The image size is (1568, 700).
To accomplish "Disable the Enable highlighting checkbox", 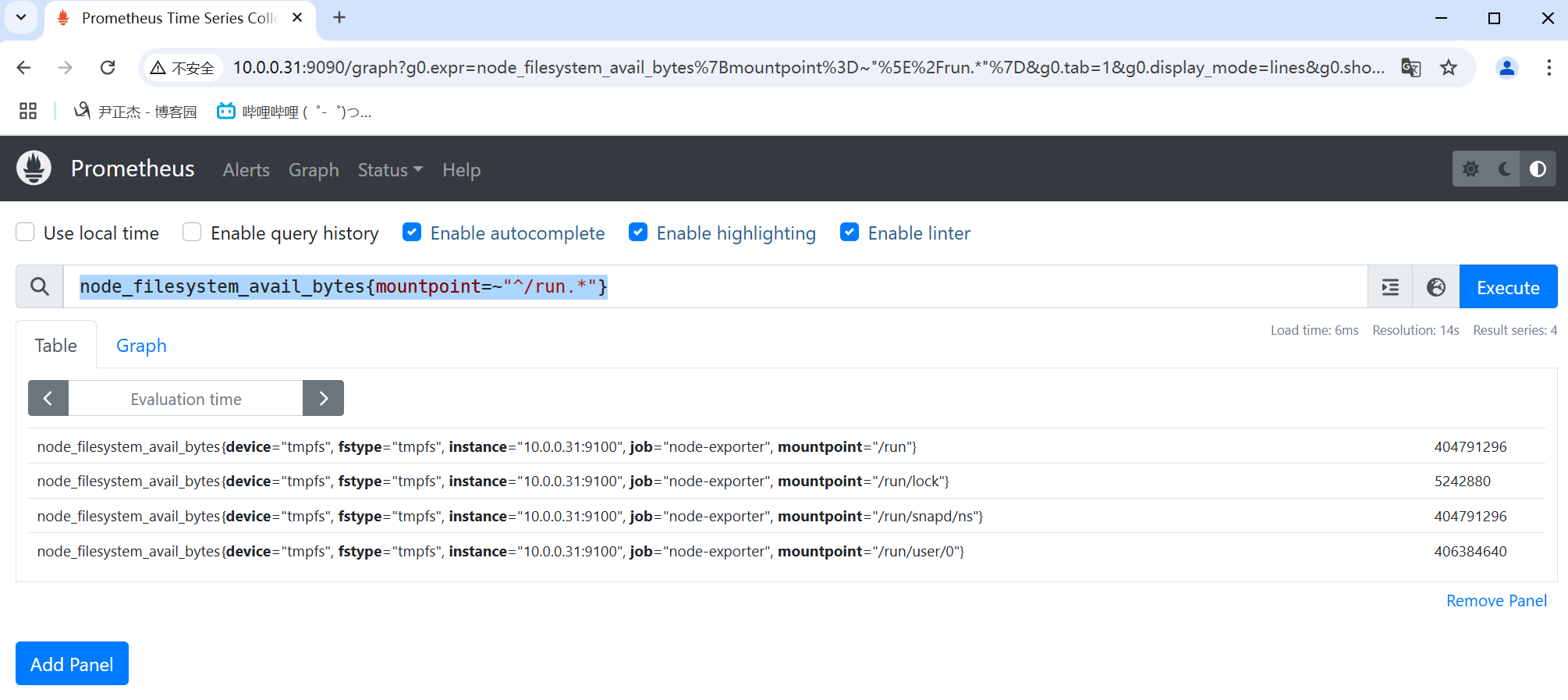I will tap(638, 233).
